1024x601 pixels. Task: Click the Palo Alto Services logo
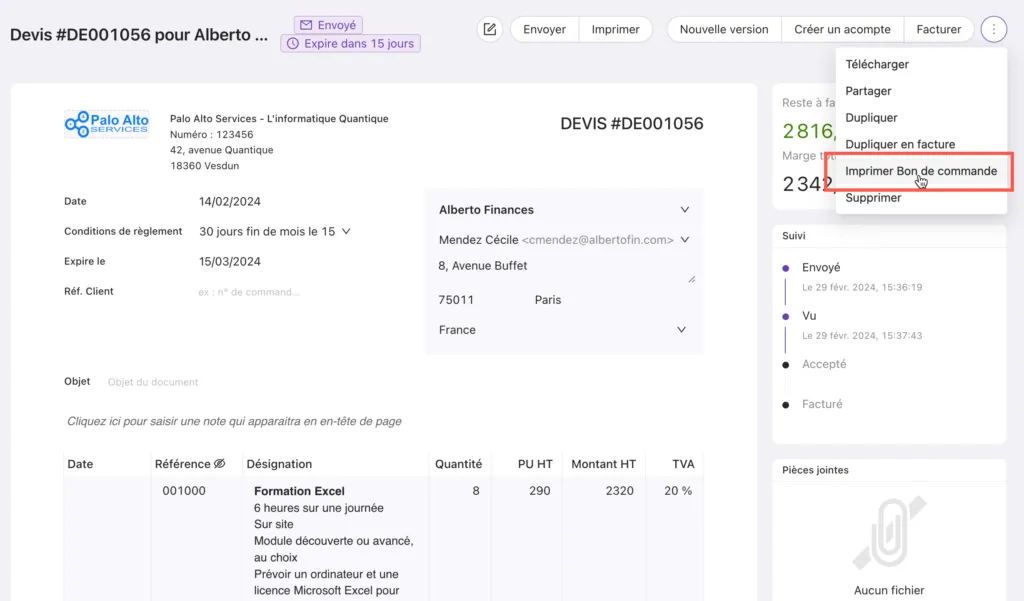pyautogui.click(x=106, y=123)
